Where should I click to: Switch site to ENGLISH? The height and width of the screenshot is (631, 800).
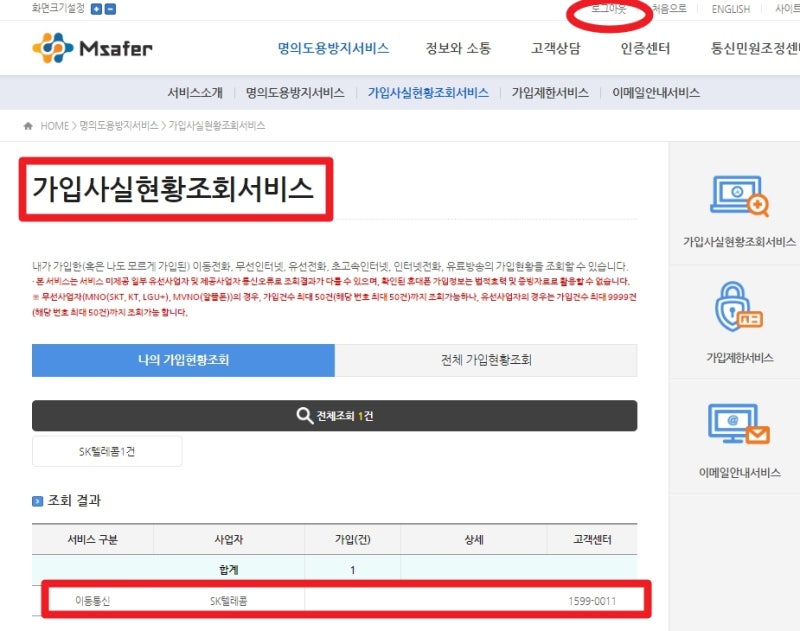[731, 9]
